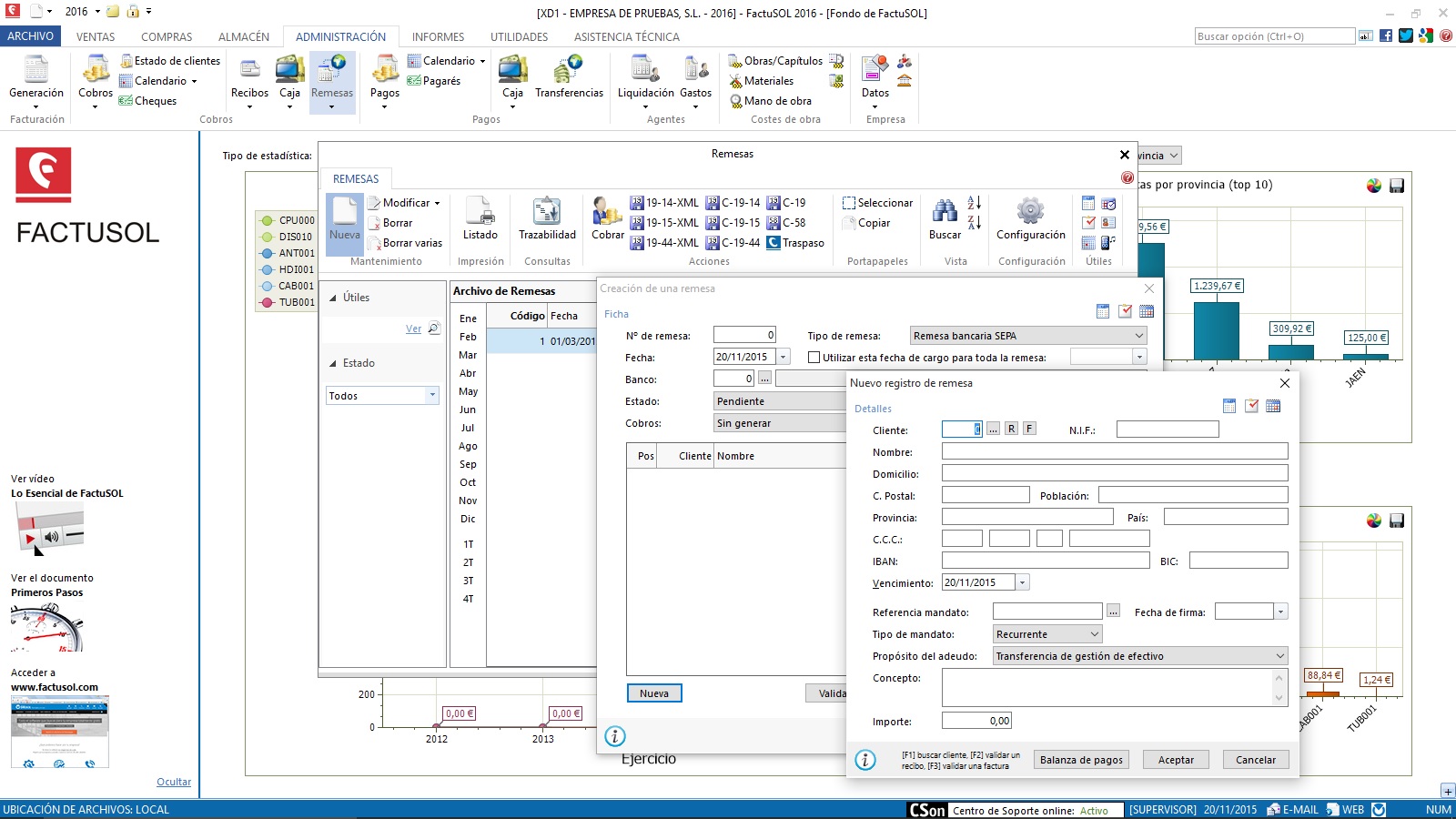Toggle usar fecha de cargo checkbox
The image size is (1456, 819).
pos(814,358)
